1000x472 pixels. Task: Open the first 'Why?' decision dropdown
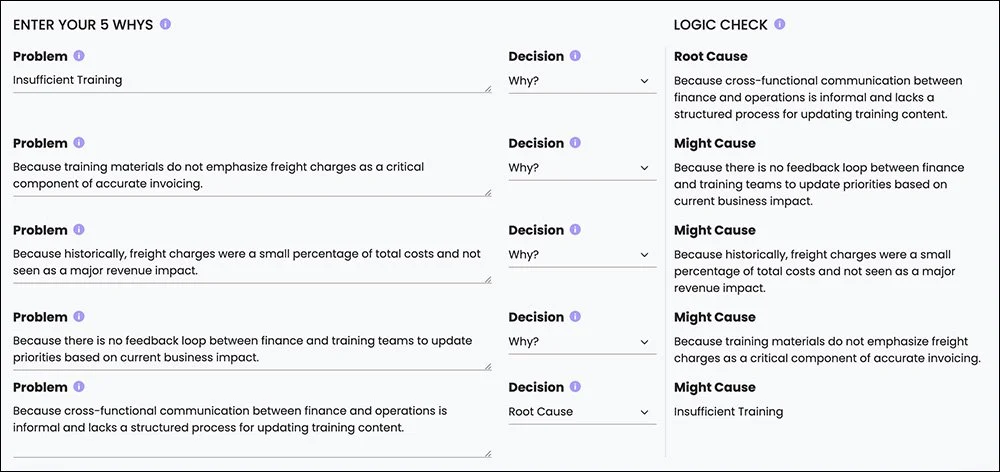pos(580,81)
